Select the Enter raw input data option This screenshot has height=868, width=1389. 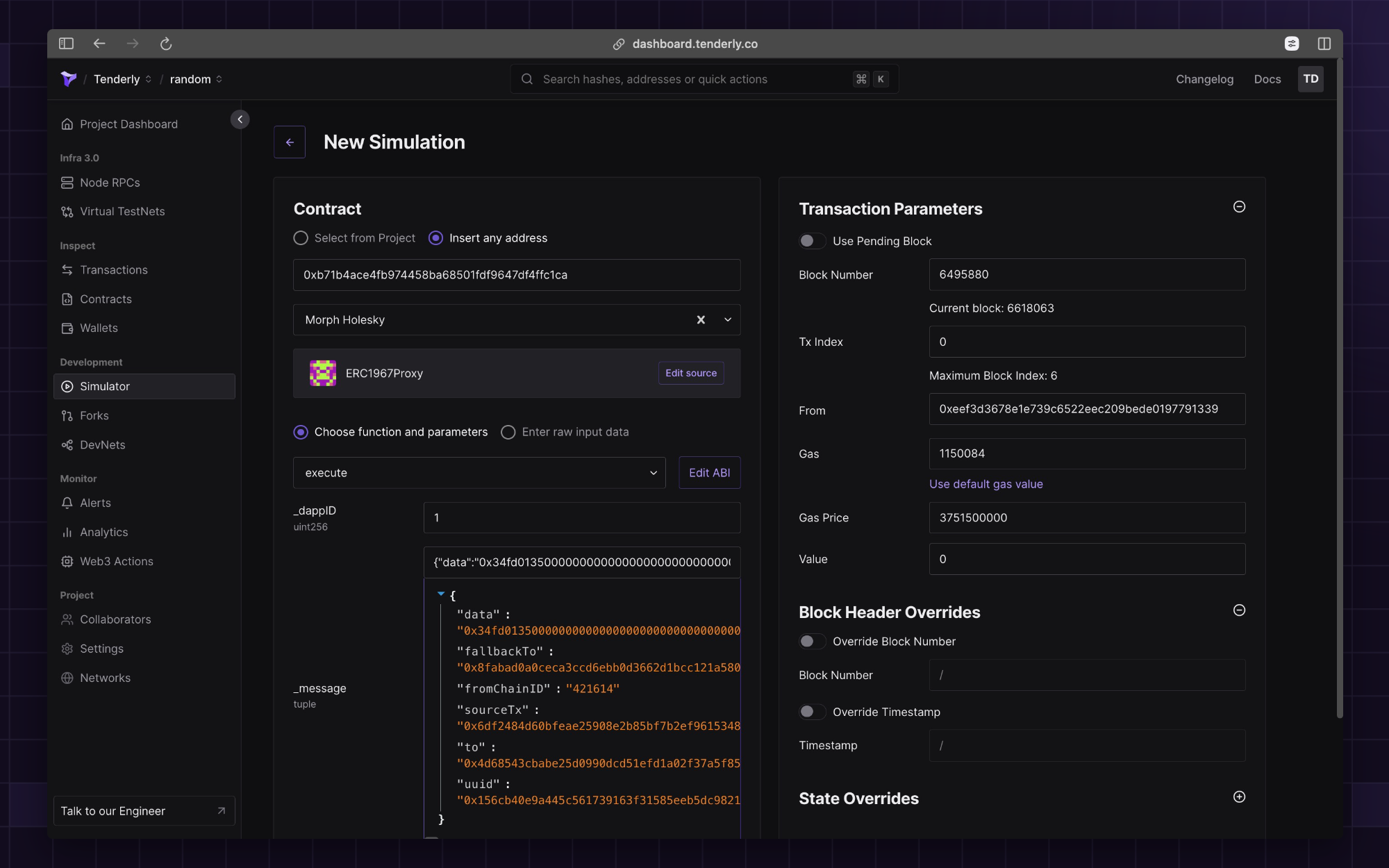point(508,432)
